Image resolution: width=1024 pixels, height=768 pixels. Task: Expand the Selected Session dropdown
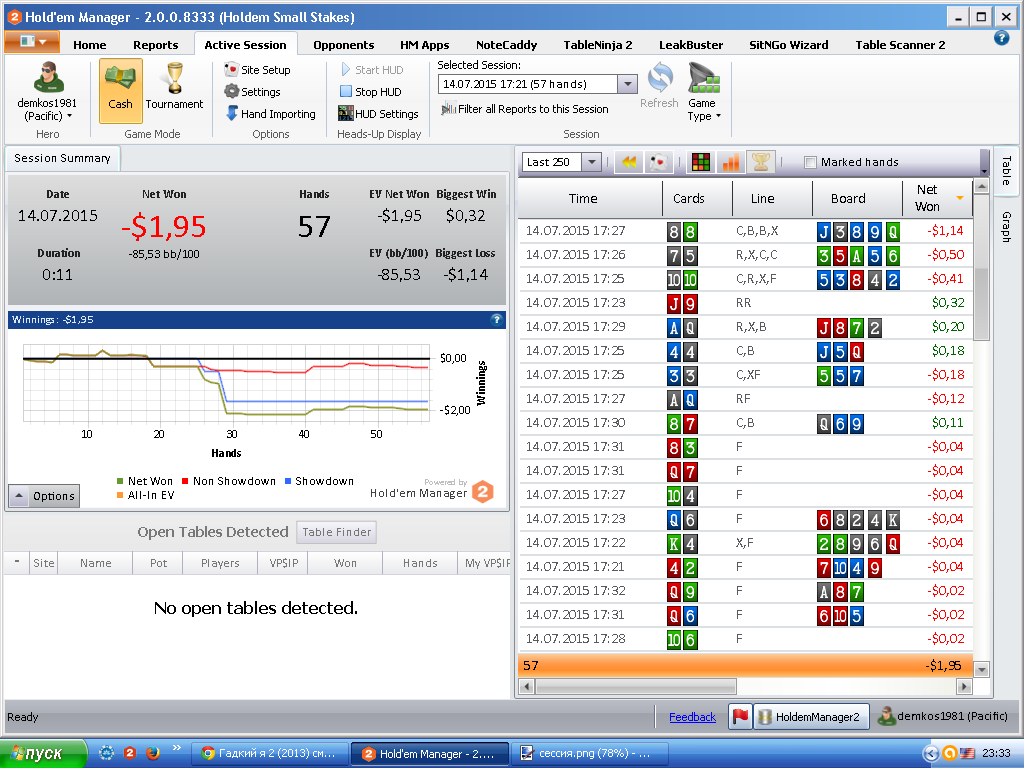(627, 84)
